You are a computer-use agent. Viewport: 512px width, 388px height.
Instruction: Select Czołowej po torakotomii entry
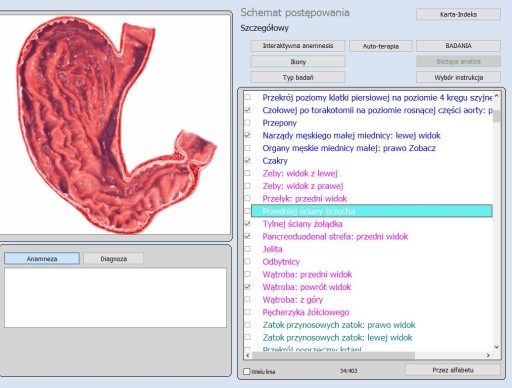[377, 110]
